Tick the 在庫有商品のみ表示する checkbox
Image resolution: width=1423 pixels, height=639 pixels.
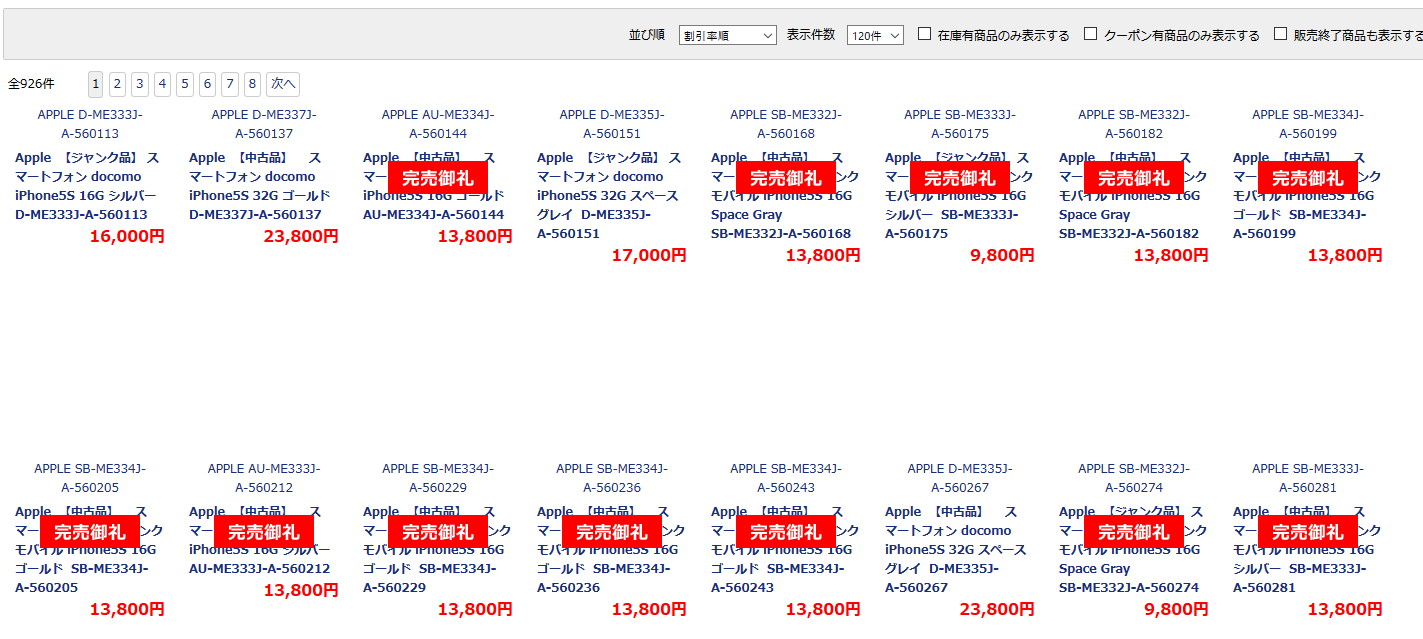925,34
